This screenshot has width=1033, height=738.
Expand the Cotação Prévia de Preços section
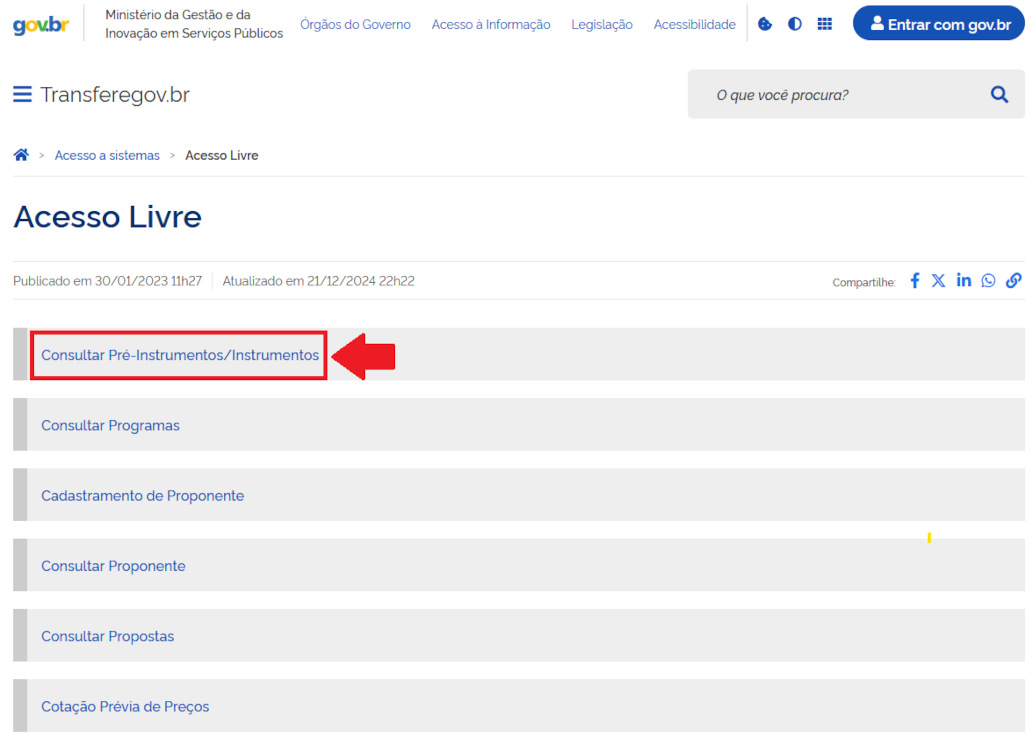124,706
